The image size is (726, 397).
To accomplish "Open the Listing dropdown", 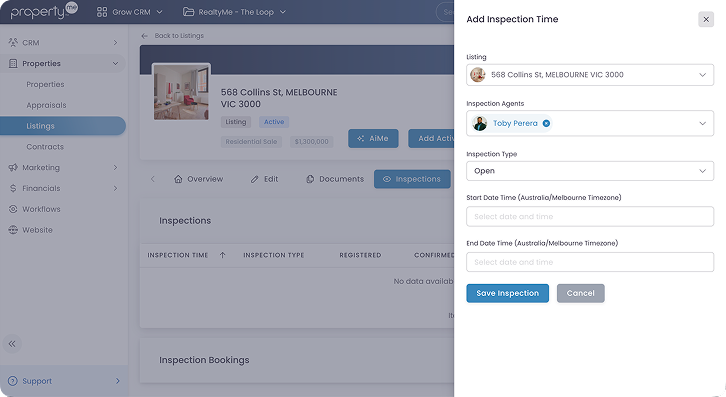I will tap(589, 75).
